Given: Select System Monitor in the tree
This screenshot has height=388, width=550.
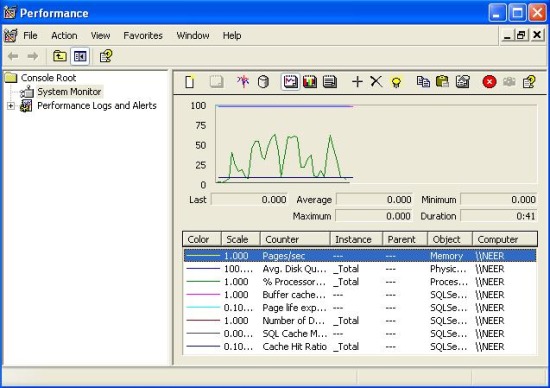Looking at the screenshot, I should point(69,92).
